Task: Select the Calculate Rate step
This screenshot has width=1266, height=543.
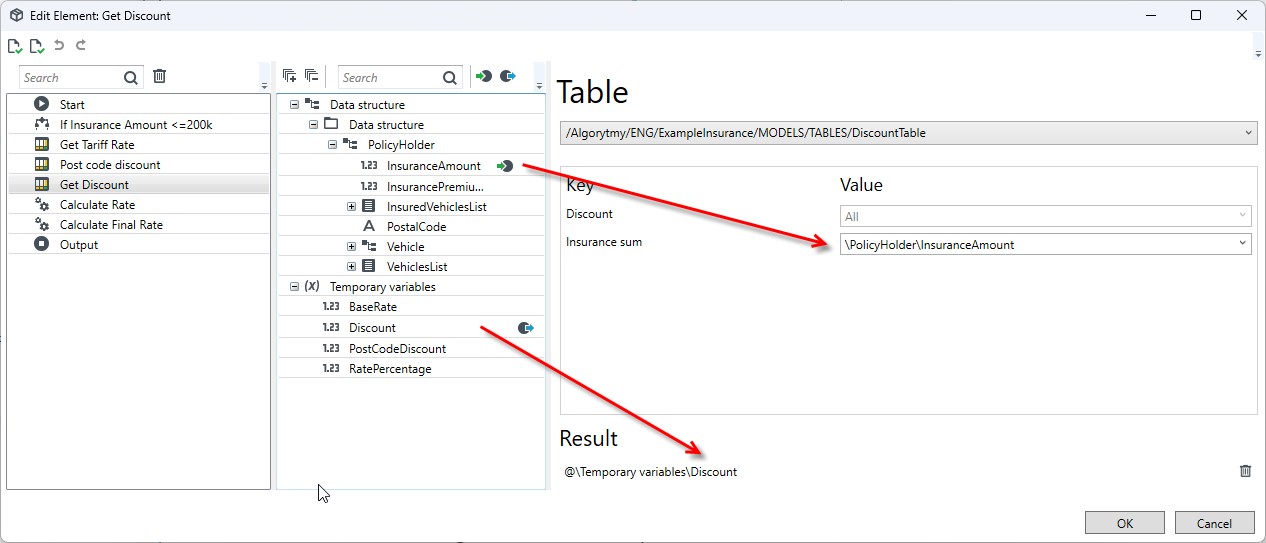Action: 138,204
